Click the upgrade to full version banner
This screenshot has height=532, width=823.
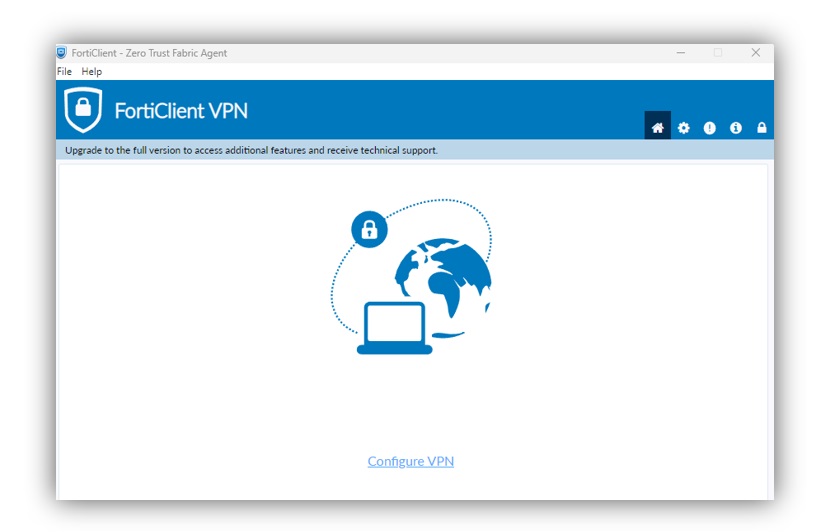pos(415,150)
